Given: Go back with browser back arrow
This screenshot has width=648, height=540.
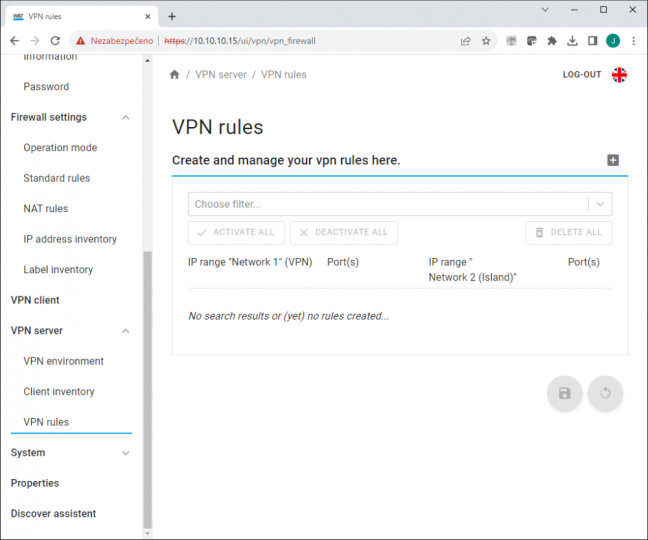Looking at the screenshot, I should click(14, 40).
